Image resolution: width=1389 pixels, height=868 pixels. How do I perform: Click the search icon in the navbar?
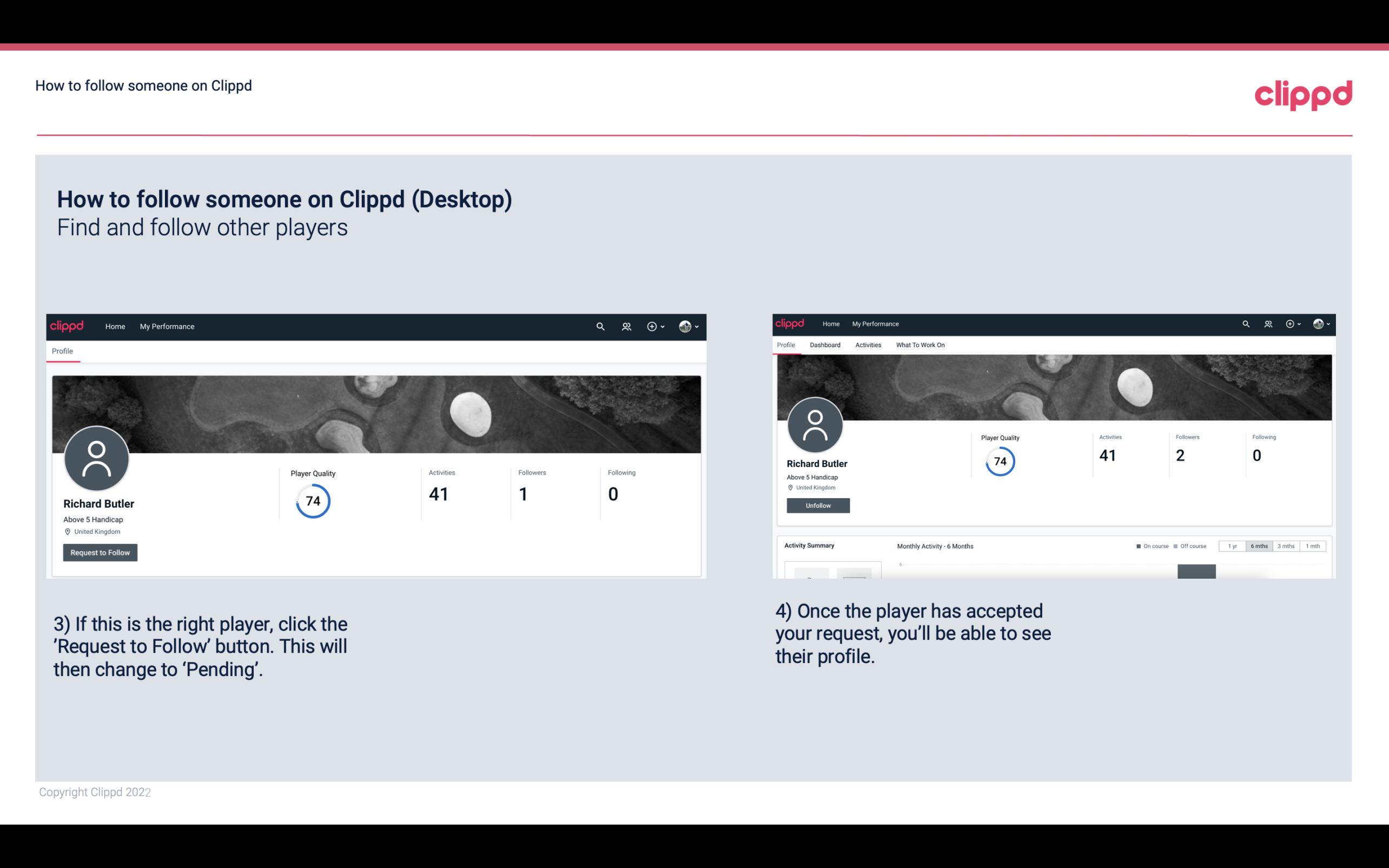[x=600, y=326]
